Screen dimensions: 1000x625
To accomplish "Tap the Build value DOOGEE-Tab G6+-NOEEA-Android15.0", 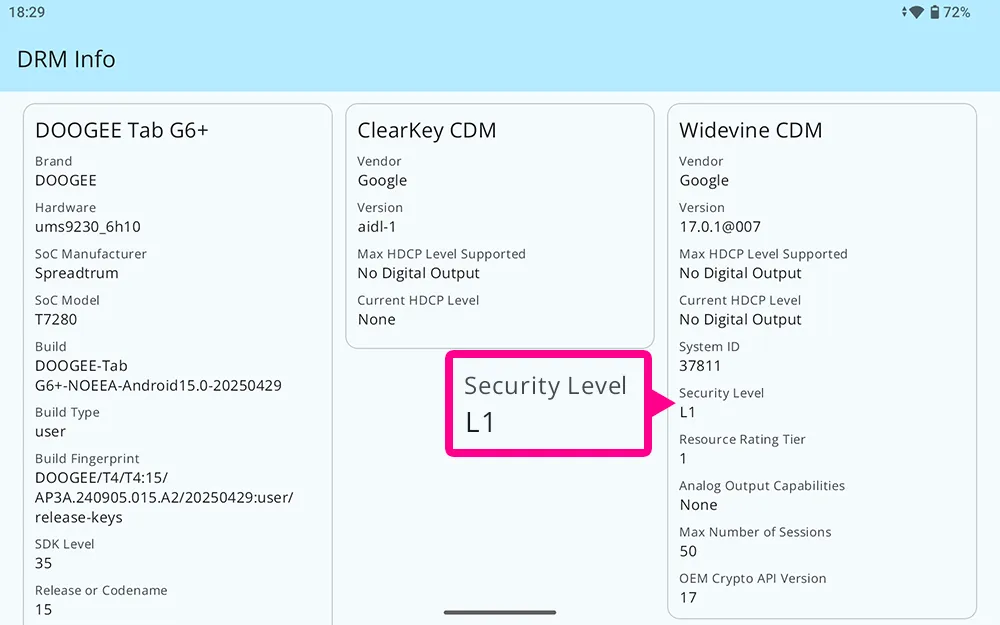I will [x=158, y=376].
